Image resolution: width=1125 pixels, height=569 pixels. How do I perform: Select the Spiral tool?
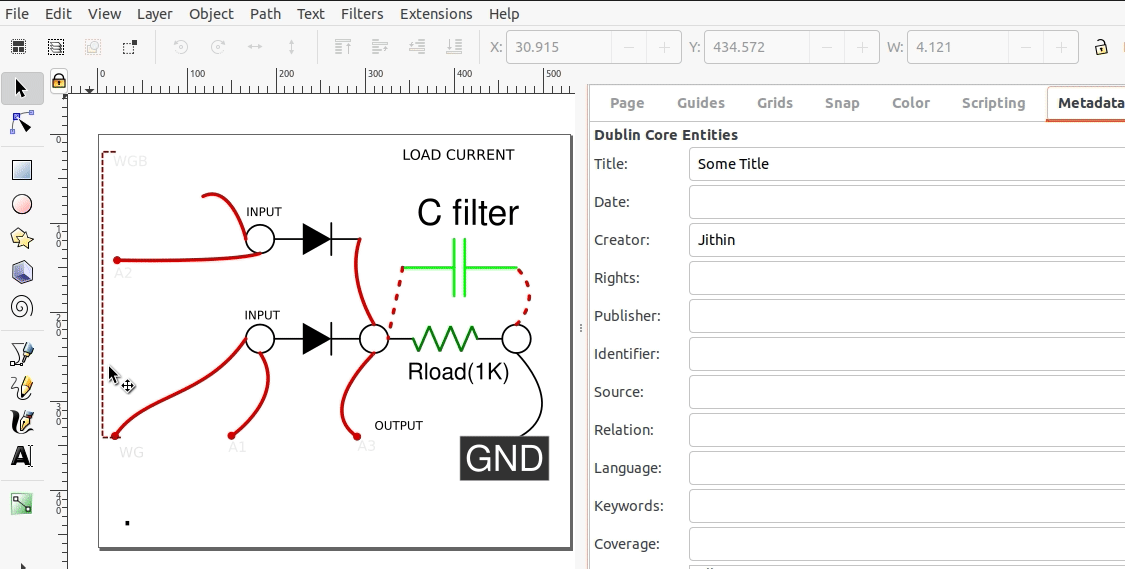21,306
